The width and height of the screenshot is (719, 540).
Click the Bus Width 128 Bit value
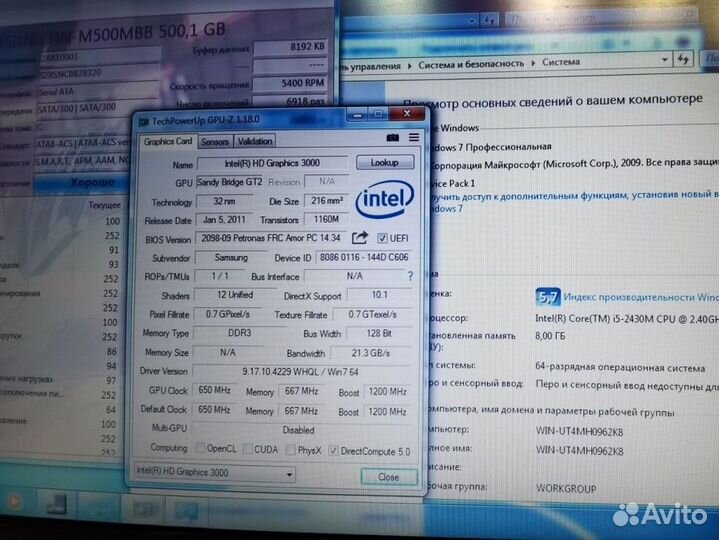tap(379, 333)
